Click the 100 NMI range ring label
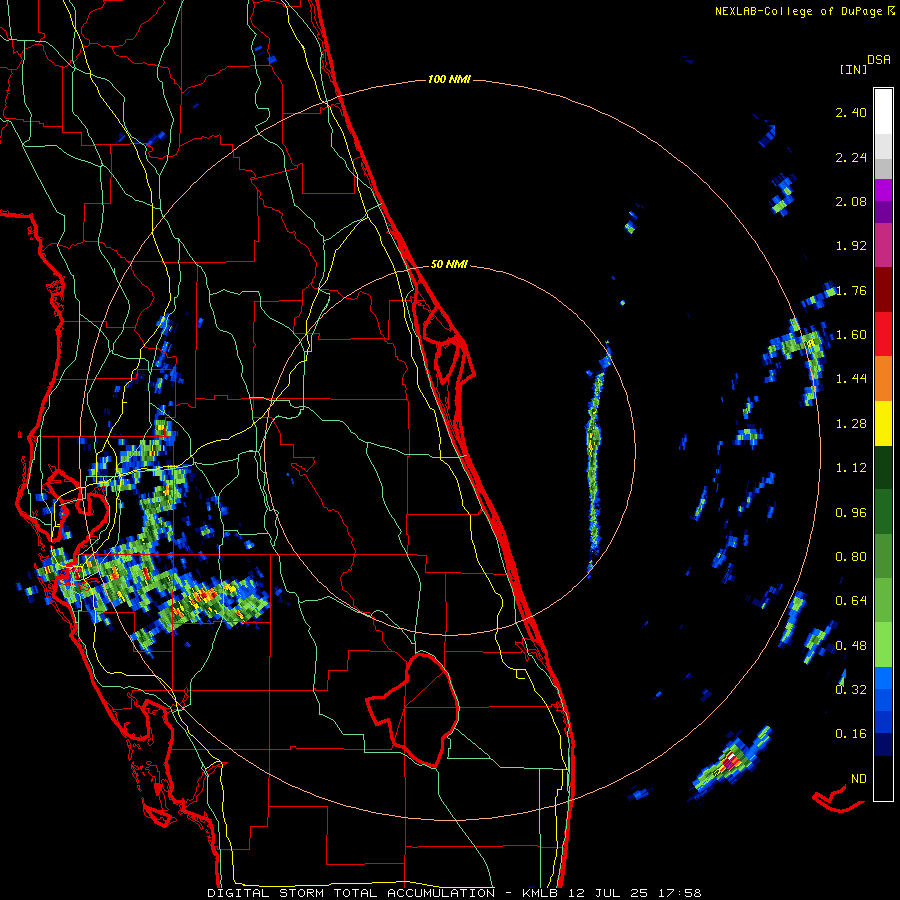The height and width of the screenshot is (900, 900). [449, 79]
